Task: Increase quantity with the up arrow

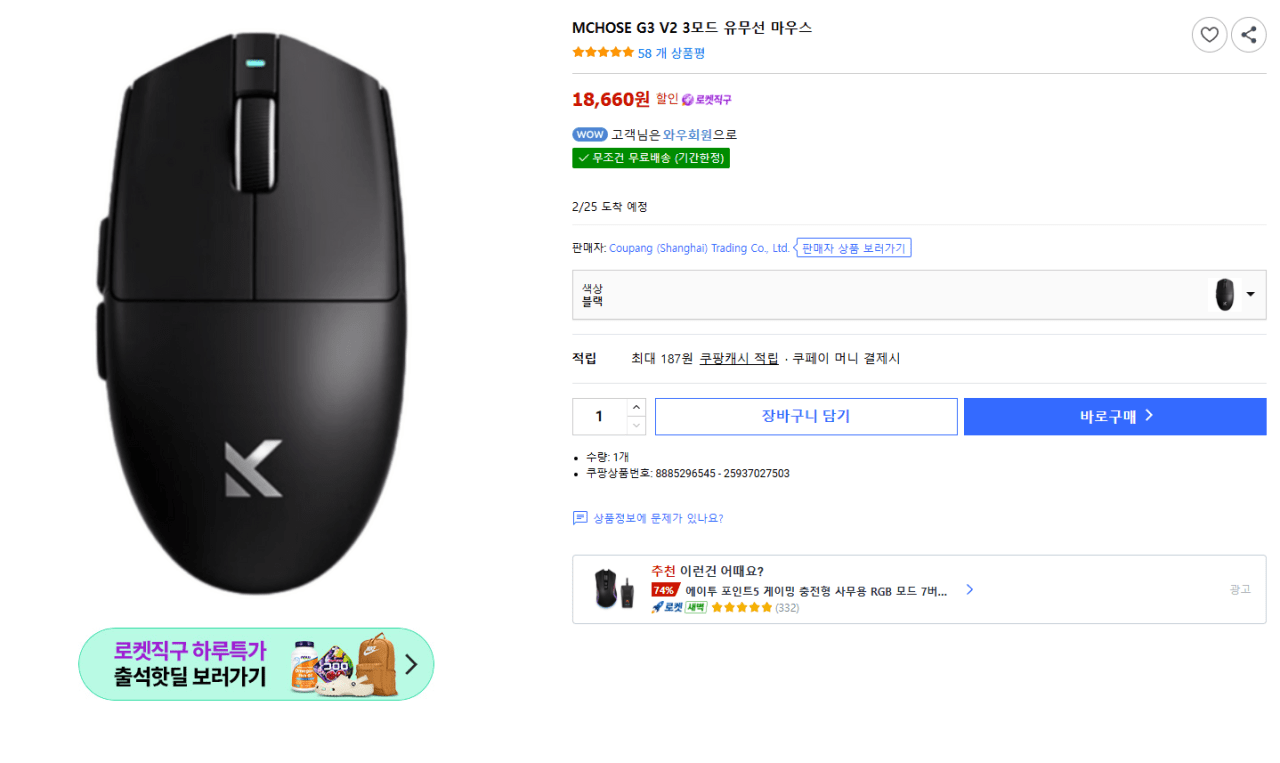Action: tap(636, 407)
